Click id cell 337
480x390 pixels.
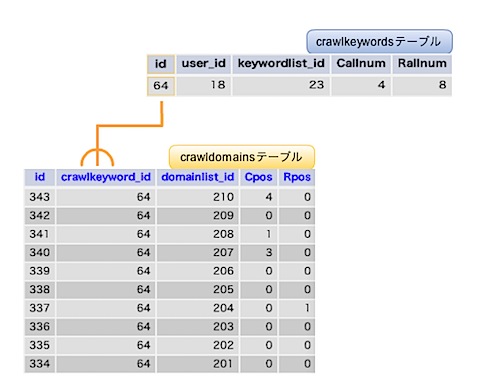pyautogui.click(x=40, y=308)
